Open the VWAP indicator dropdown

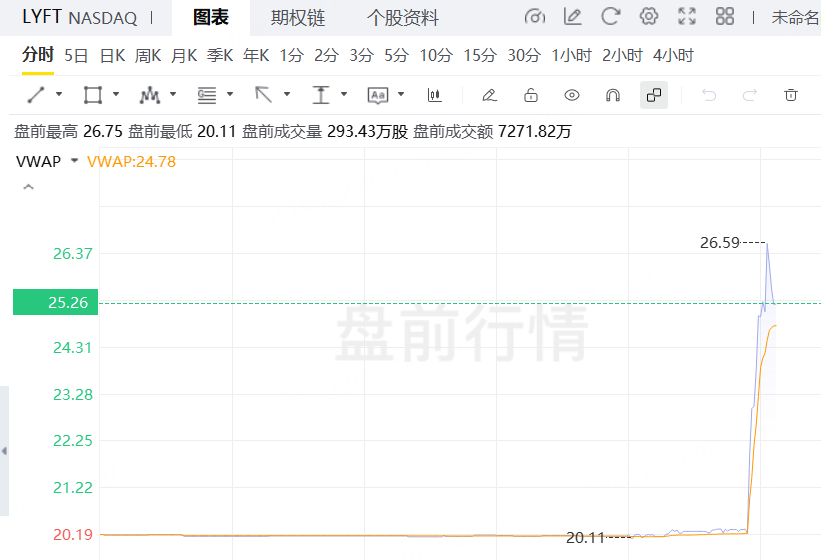(x=74, y=161)
